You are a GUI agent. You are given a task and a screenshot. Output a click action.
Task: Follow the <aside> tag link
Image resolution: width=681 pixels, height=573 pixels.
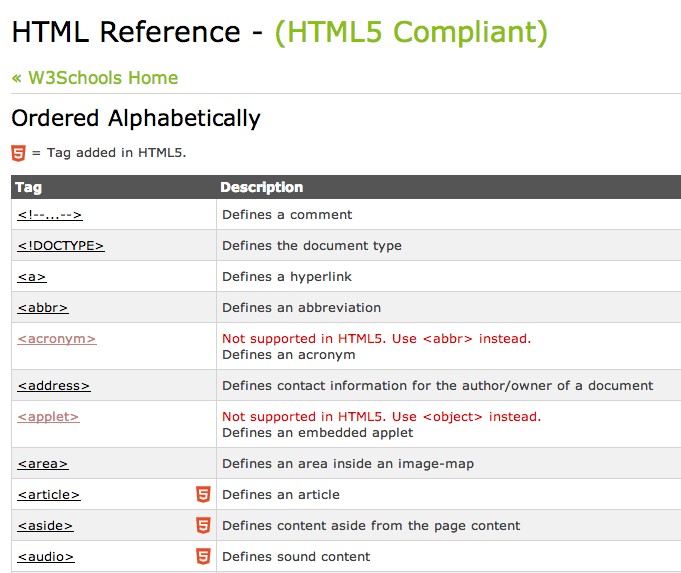[45, 526]
